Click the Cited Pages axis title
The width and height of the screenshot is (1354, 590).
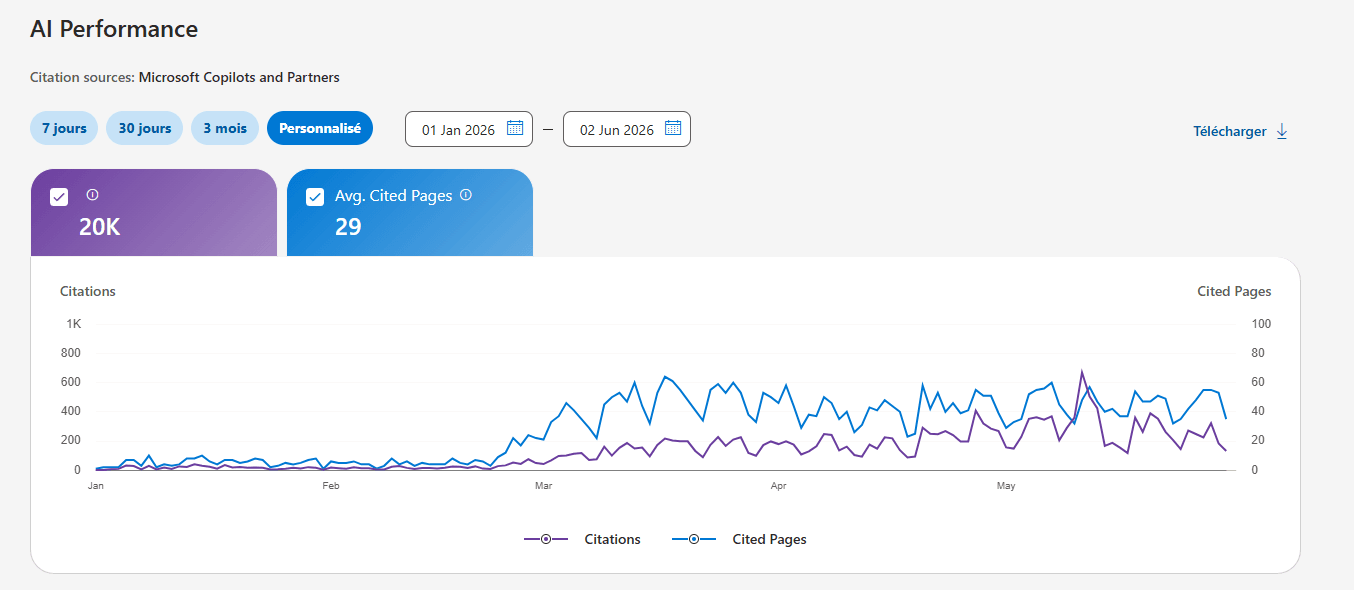(x=1234, y=292)
